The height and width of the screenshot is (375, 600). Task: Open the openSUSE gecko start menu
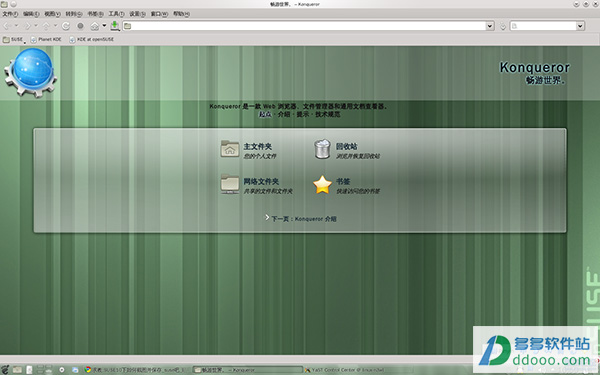pos(5,370)
